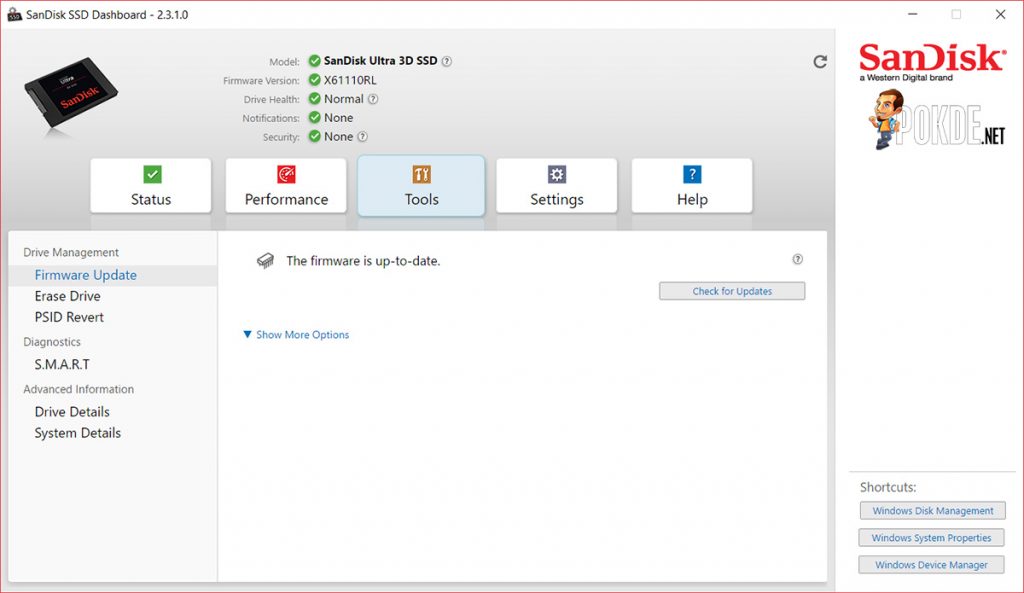This screenshot has height=593, width=1024.
Task: Click the SanDisk logo
Action: [x=932, y=61]
